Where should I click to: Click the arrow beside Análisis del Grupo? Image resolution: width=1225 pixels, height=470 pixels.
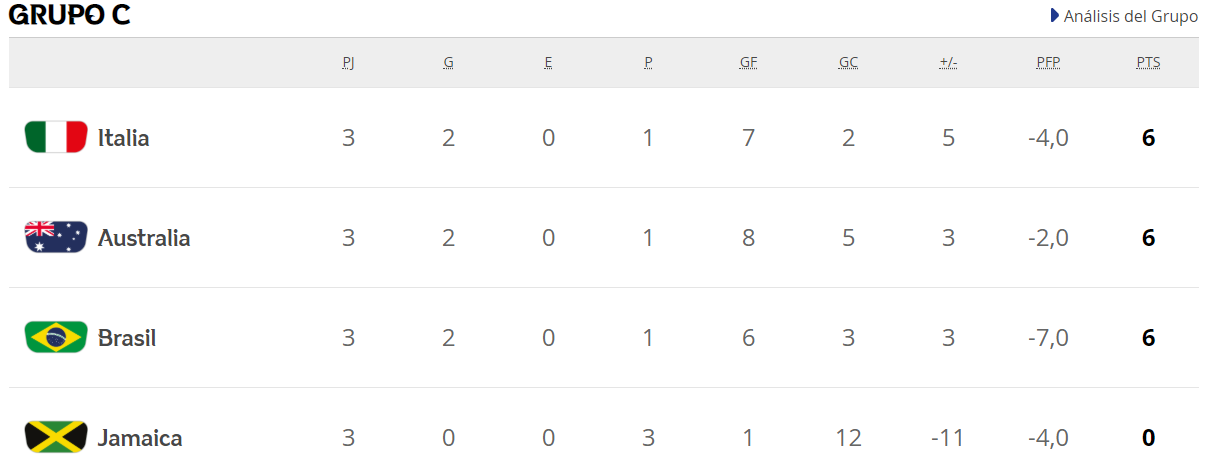(x=1054, y=16)
